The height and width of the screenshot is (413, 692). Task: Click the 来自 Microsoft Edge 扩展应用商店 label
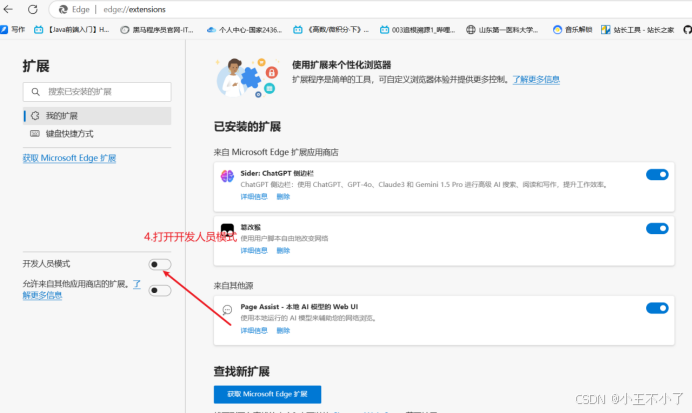(x=276, y=152)
